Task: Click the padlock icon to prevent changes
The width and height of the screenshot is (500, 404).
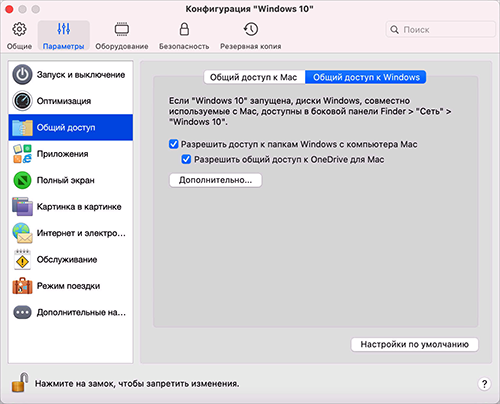Action: pyautogui.click(x=20, y=382)
